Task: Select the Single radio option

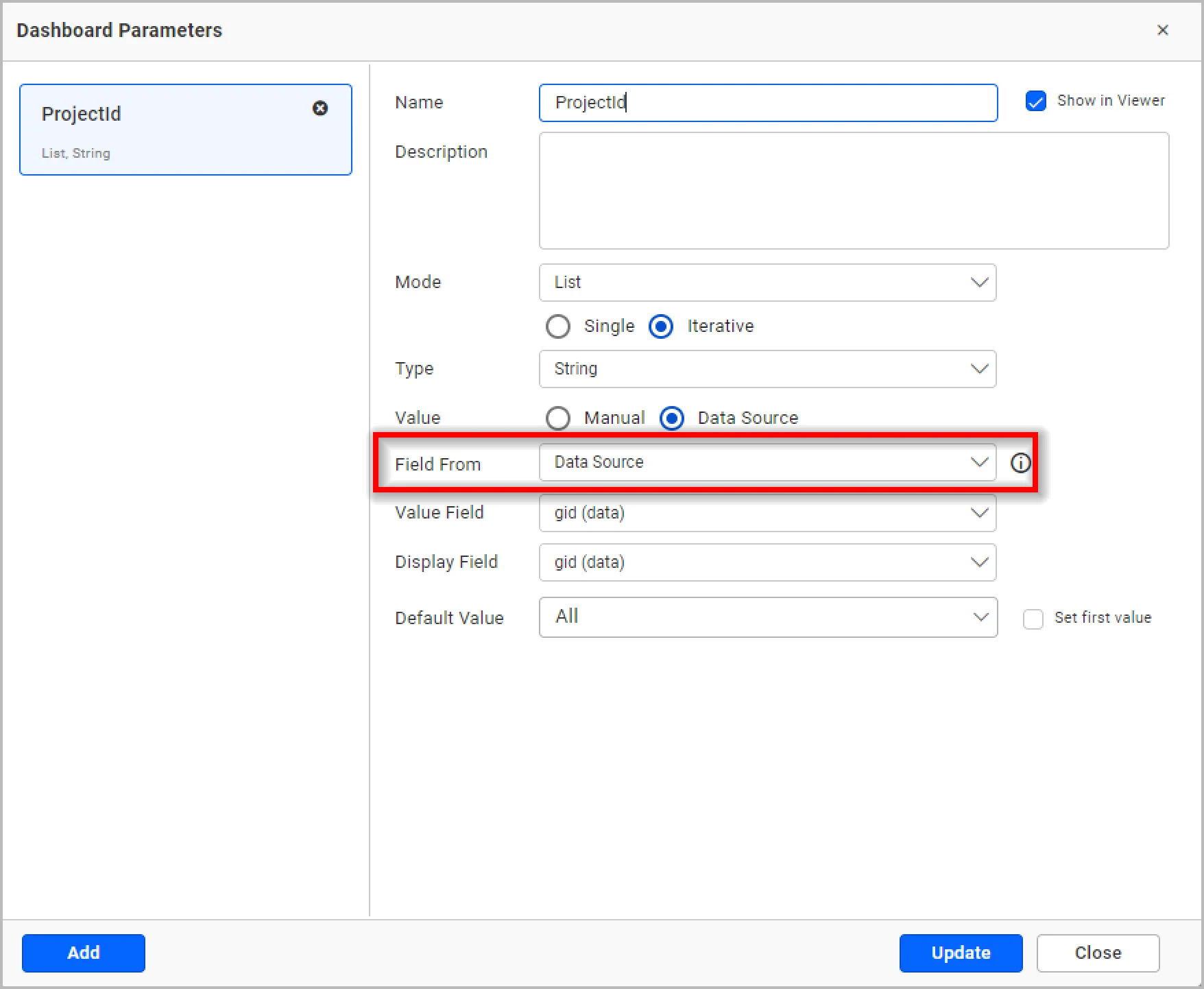Action: 558,326
